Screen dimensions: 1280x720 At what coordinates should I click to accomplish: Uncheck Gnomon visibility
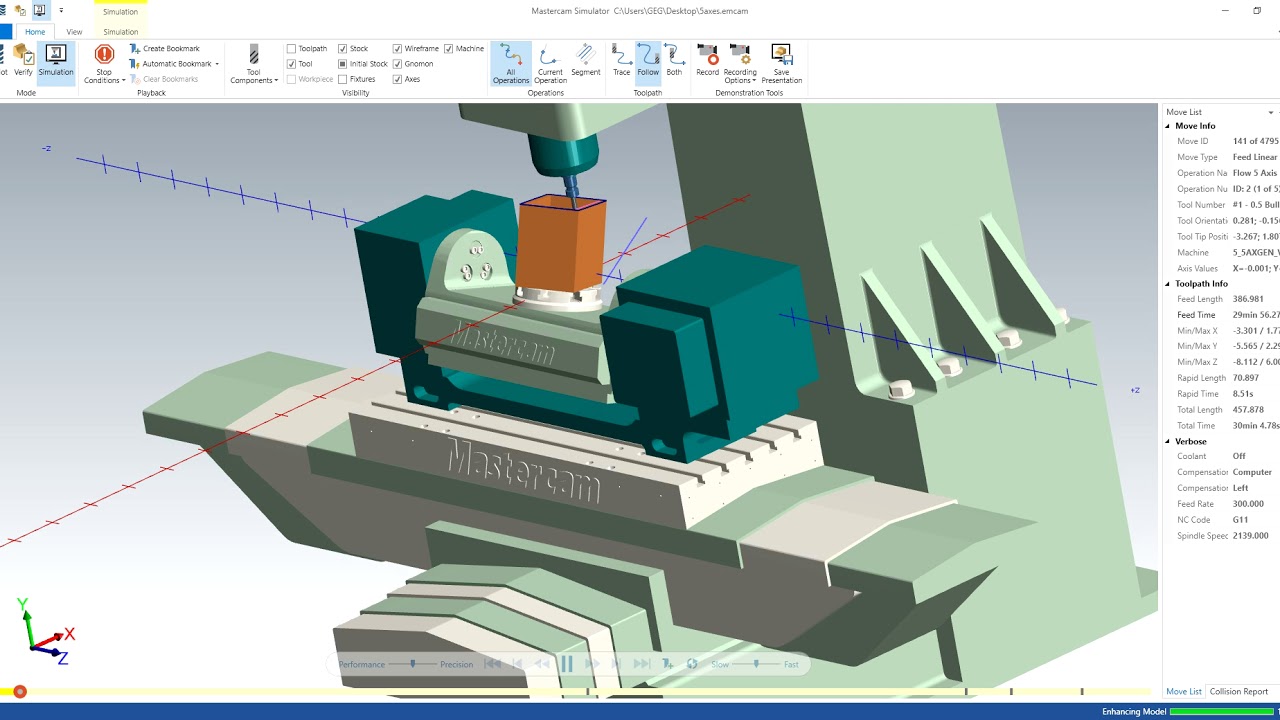tap(398, 64)
